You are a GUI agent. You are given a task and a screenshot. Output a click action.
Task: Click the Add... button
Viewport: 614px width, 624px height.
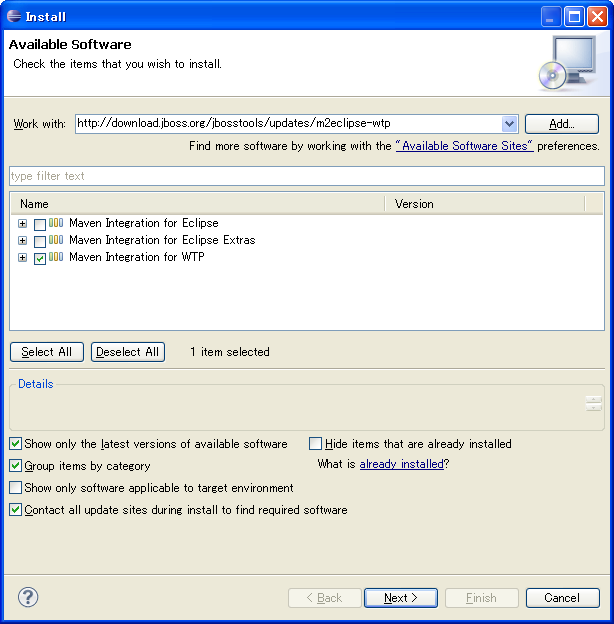point(561,124)
